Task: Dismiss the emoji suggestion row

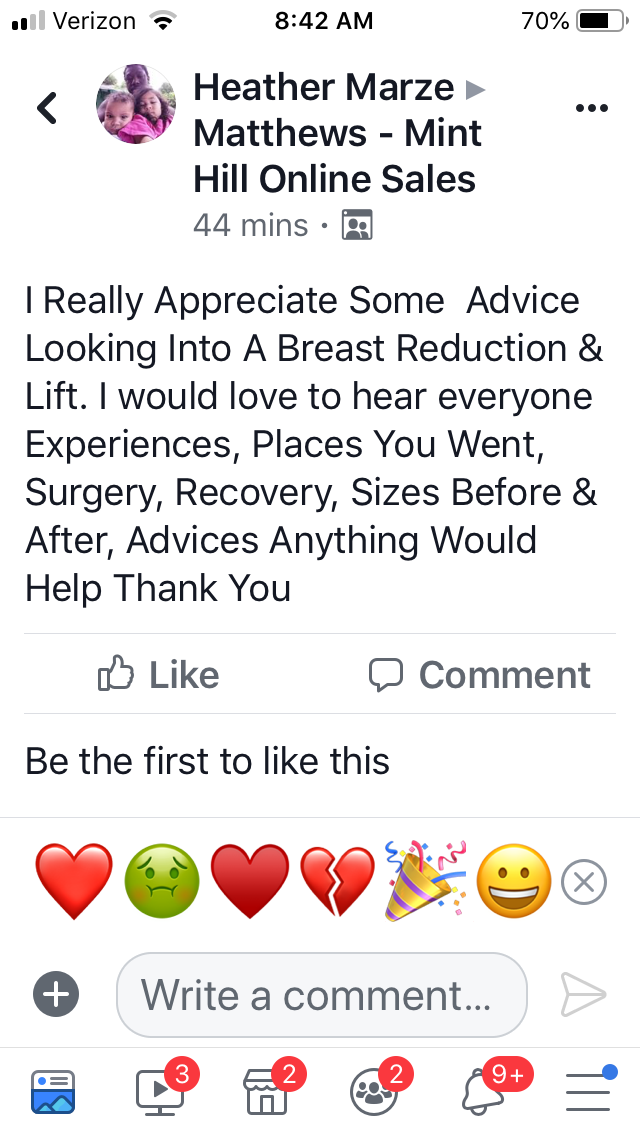Action: [x=583, y=882]
